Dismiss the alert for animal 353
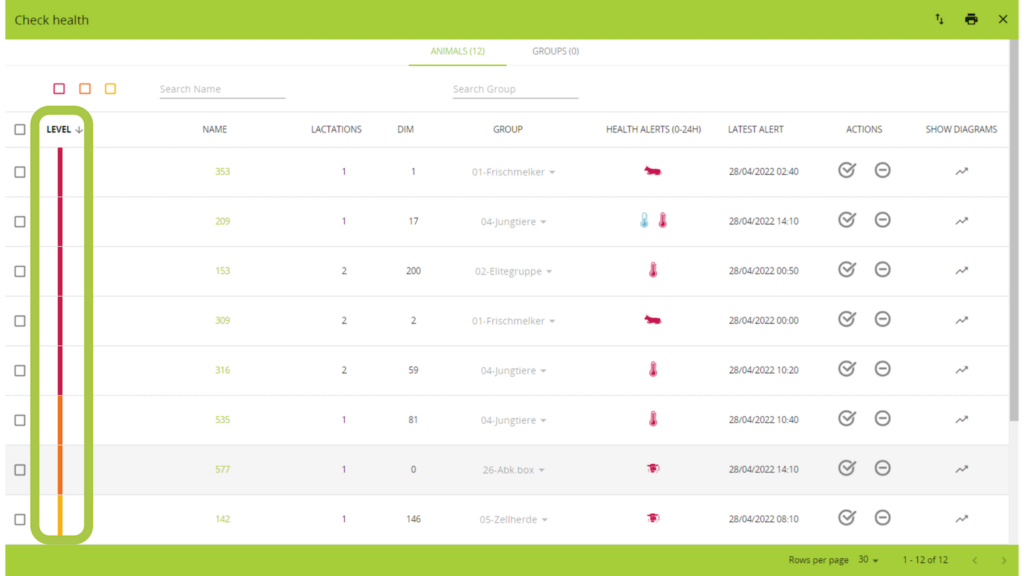The width and height of the screenshot is (1024, 576). (x=882, y=170)
